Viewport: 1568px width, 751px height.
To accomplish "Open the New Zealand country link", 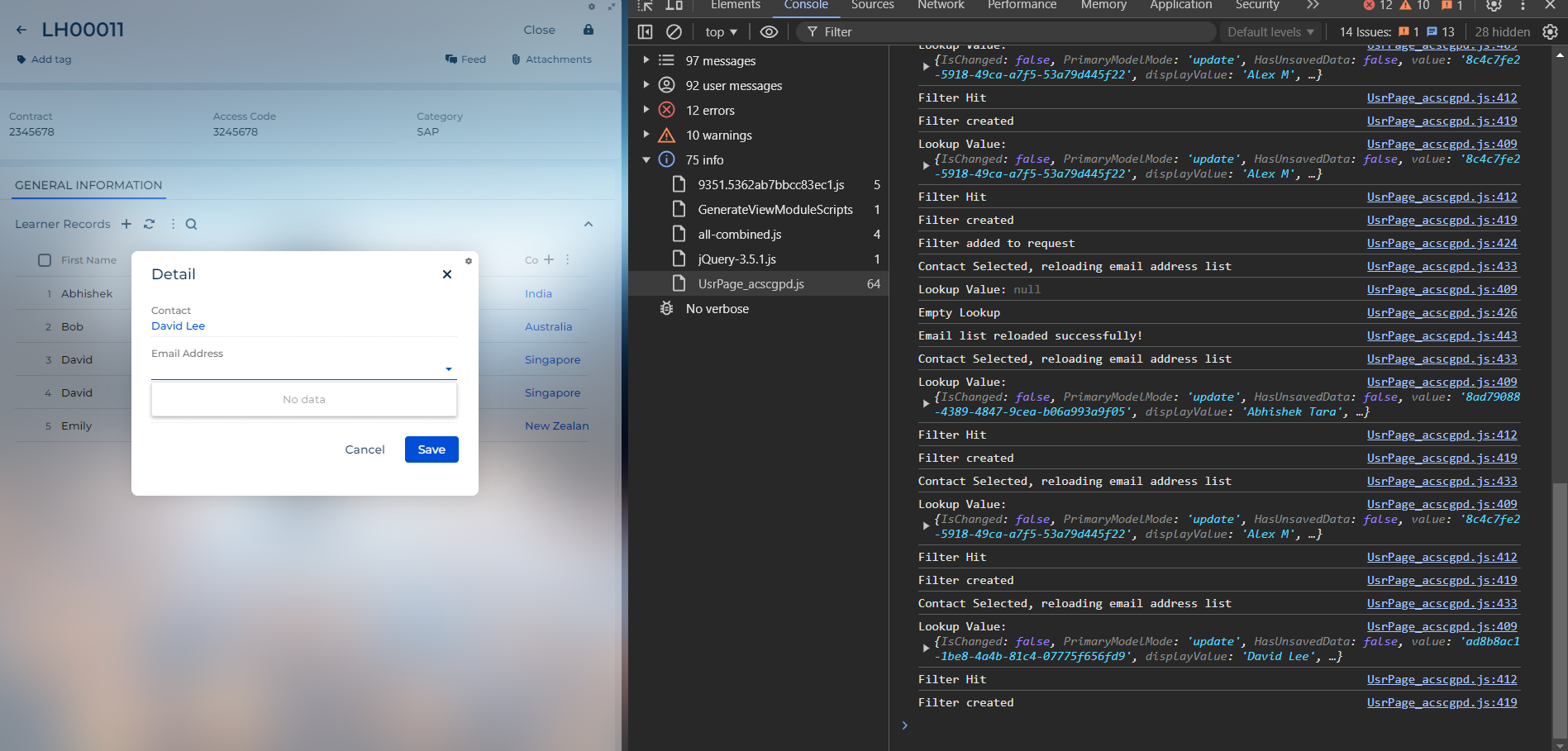I will [557, 425].
